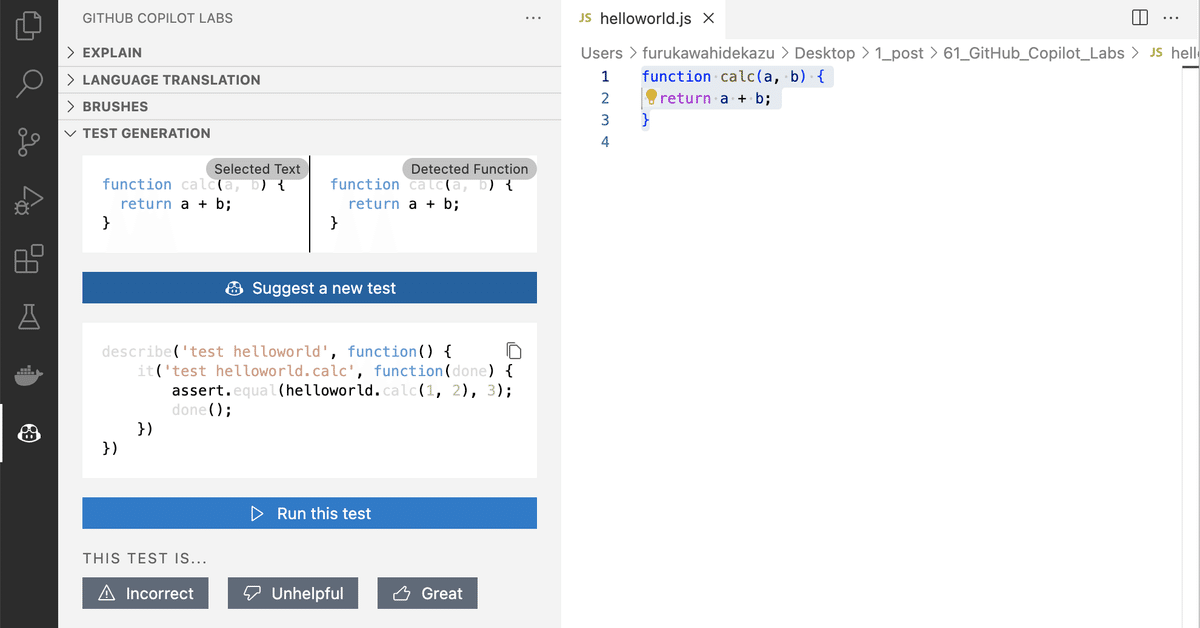Select the Search icon in activity bar
Viewport: 1200px width, 628px height.
click(29, 84)
